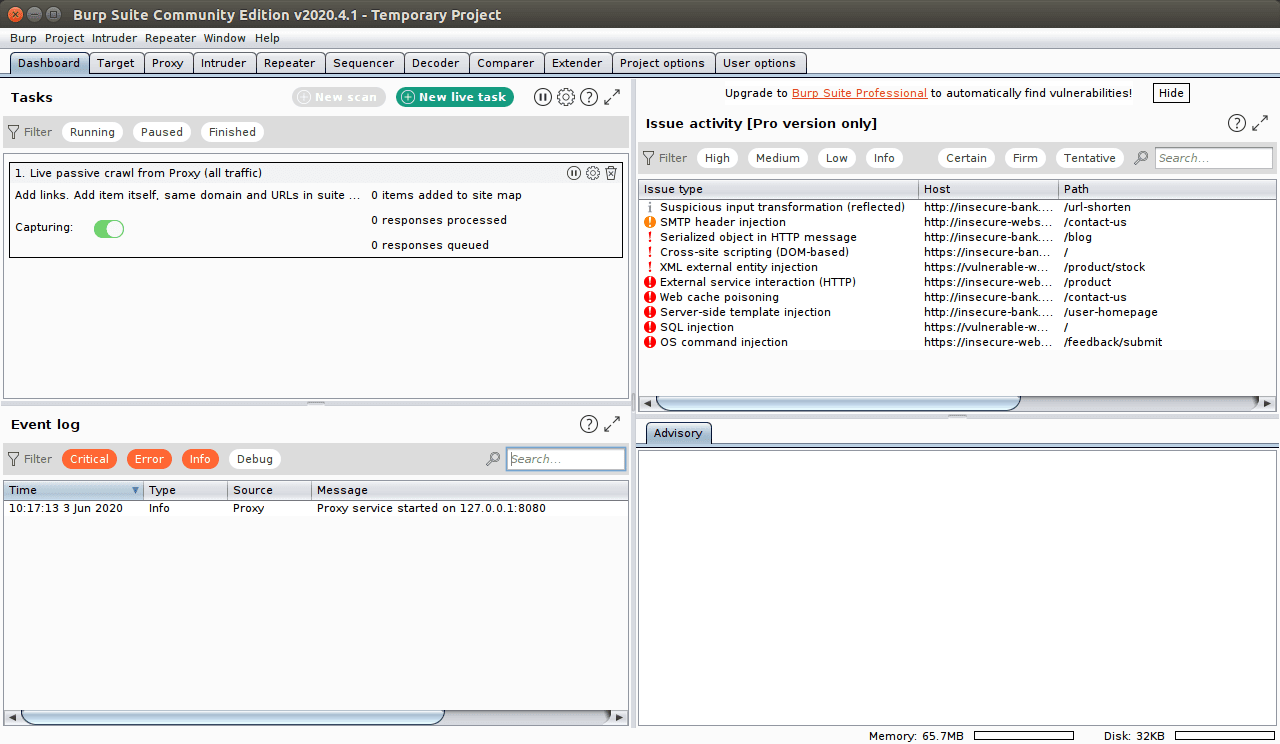Viewport: 1280px width, 744px height.
Task: Turn off the Capturing toggle
Action: [109, 228]
